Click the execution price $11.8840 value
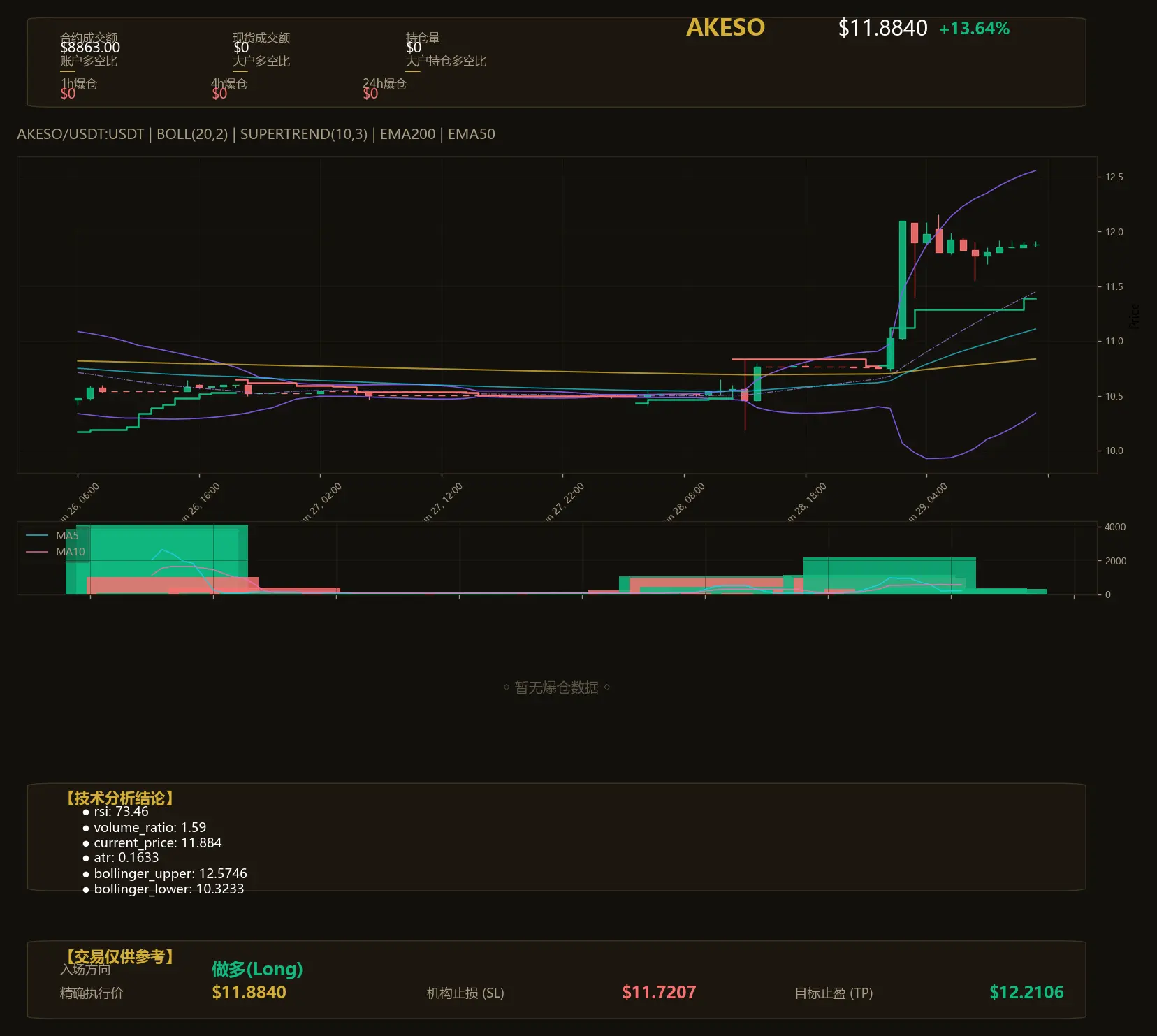The height and width of the screenshot is (1036, 1157). pyautogui.click(x=249, y=993)
